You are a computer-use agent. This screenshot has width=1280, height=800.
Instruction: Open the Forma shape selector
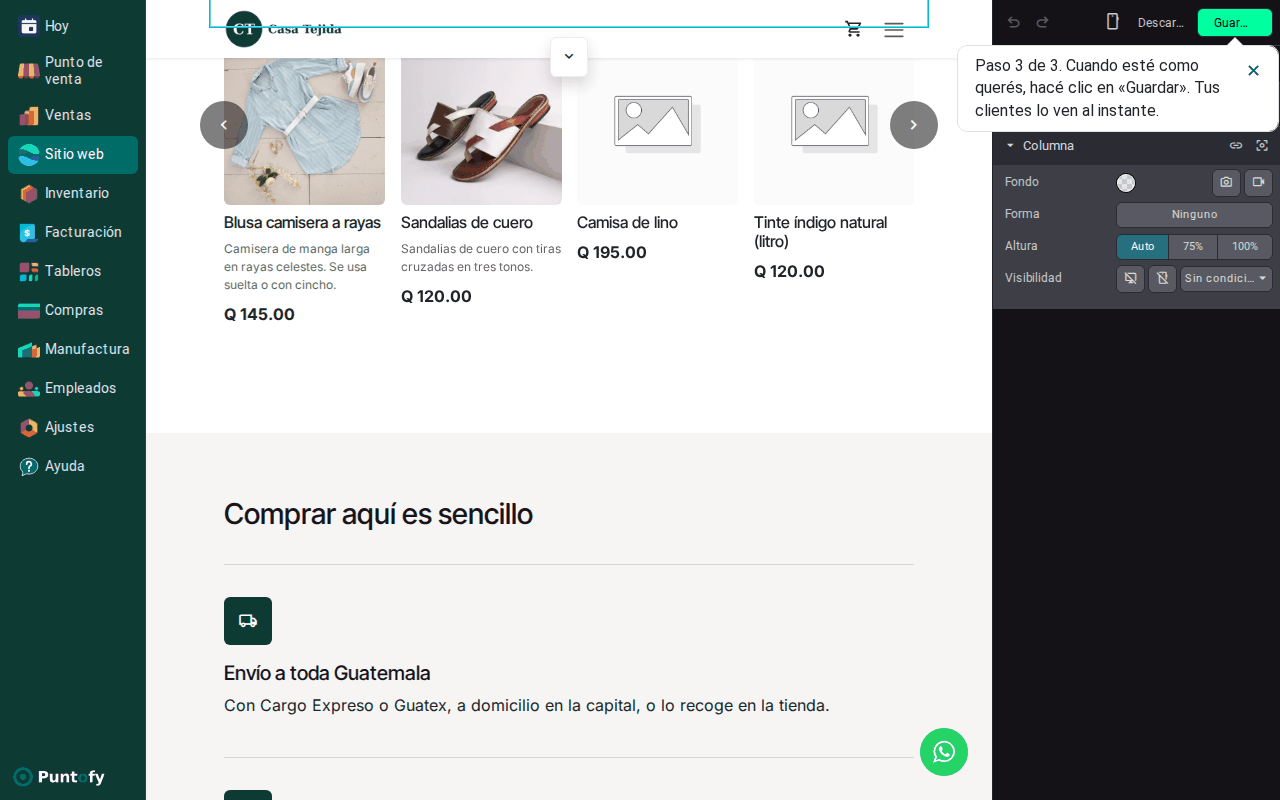coord(1194,215)
